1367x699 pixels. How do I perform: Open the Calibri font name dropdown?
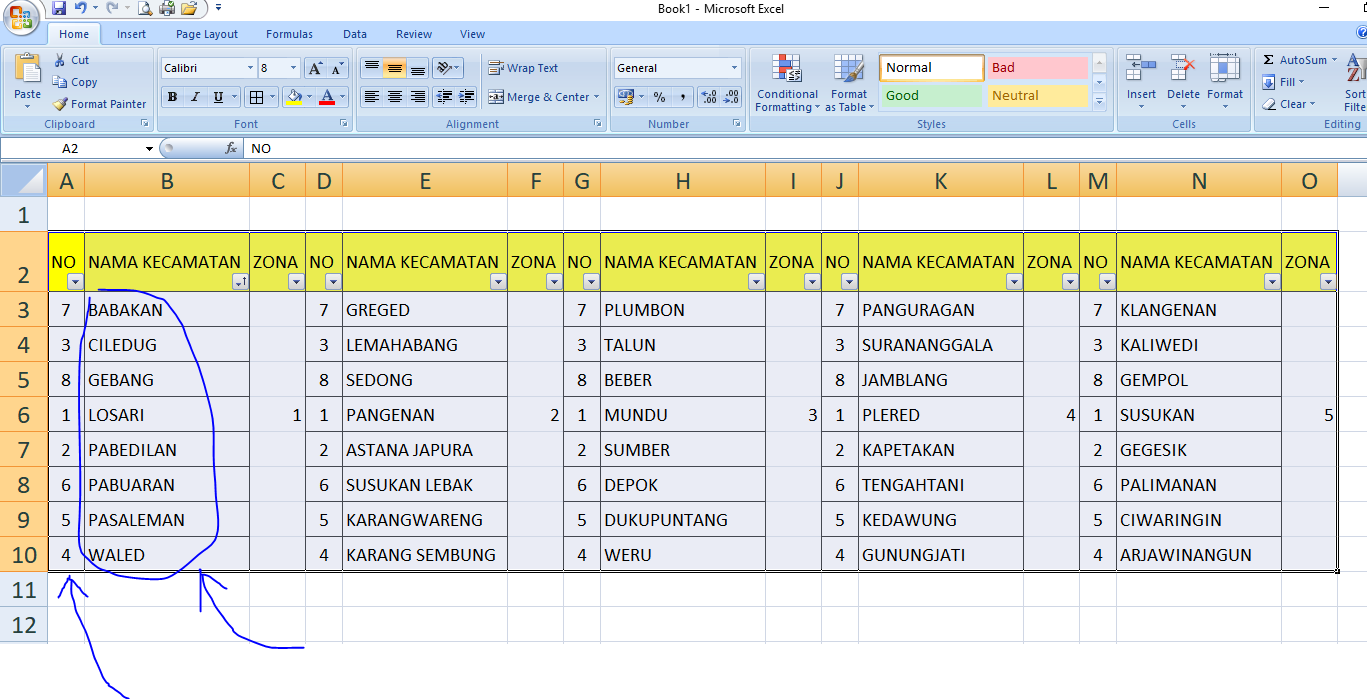[250, 68]
